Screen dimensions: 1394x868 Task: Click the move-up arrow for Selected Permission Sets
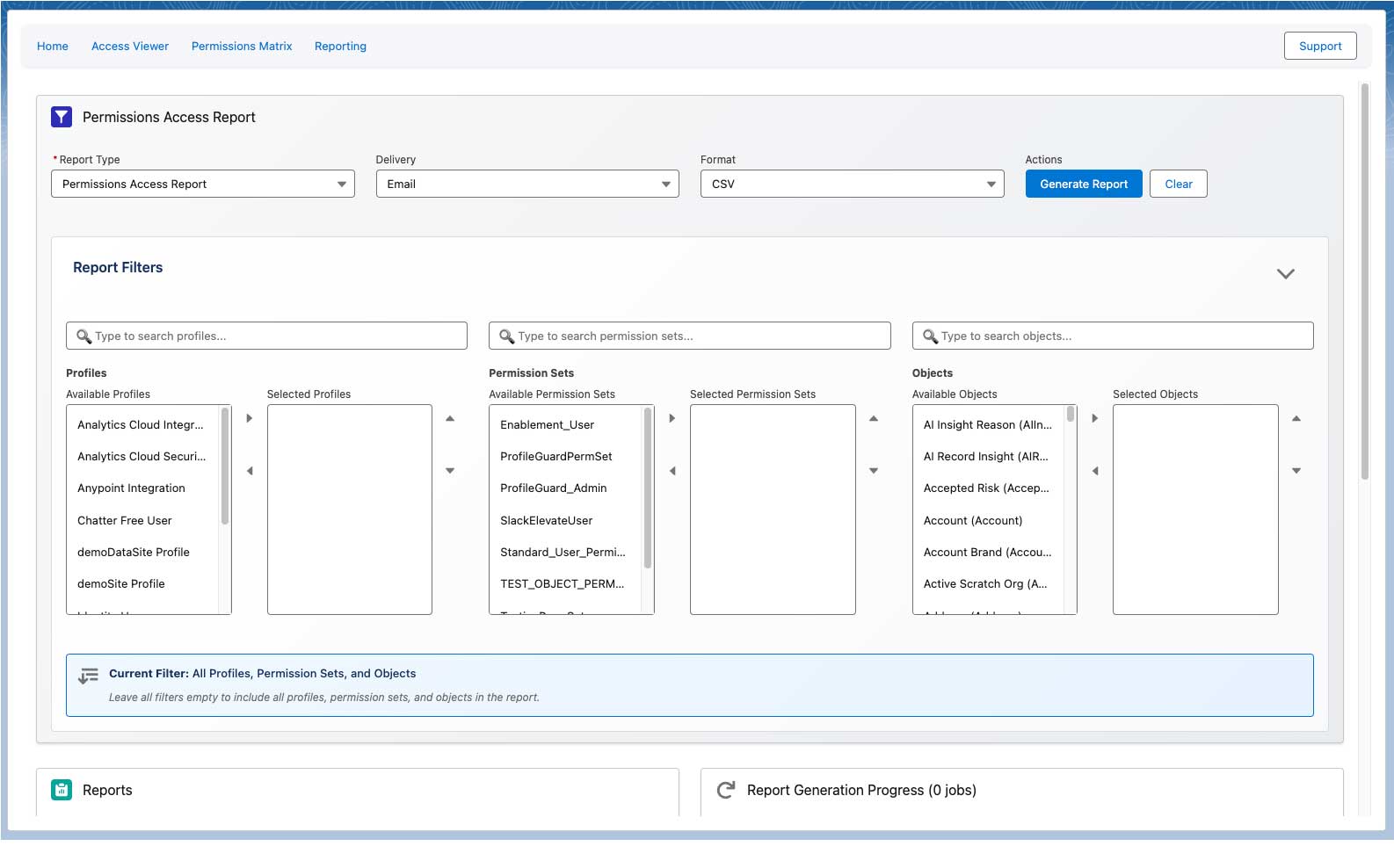coord(874,418)
